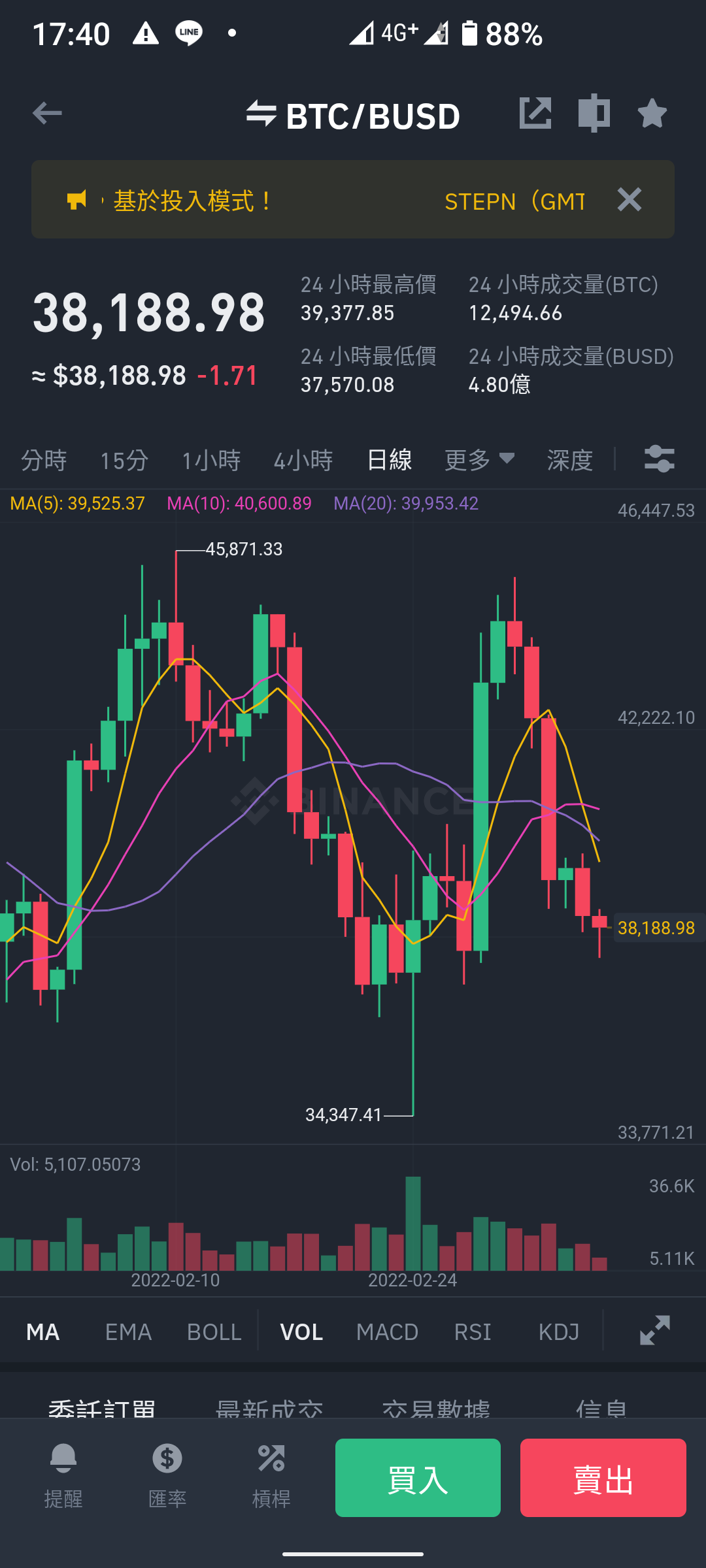The image size is (706, 1568).
Task: Tap the green 買入 buy button
Action: 418,1477
